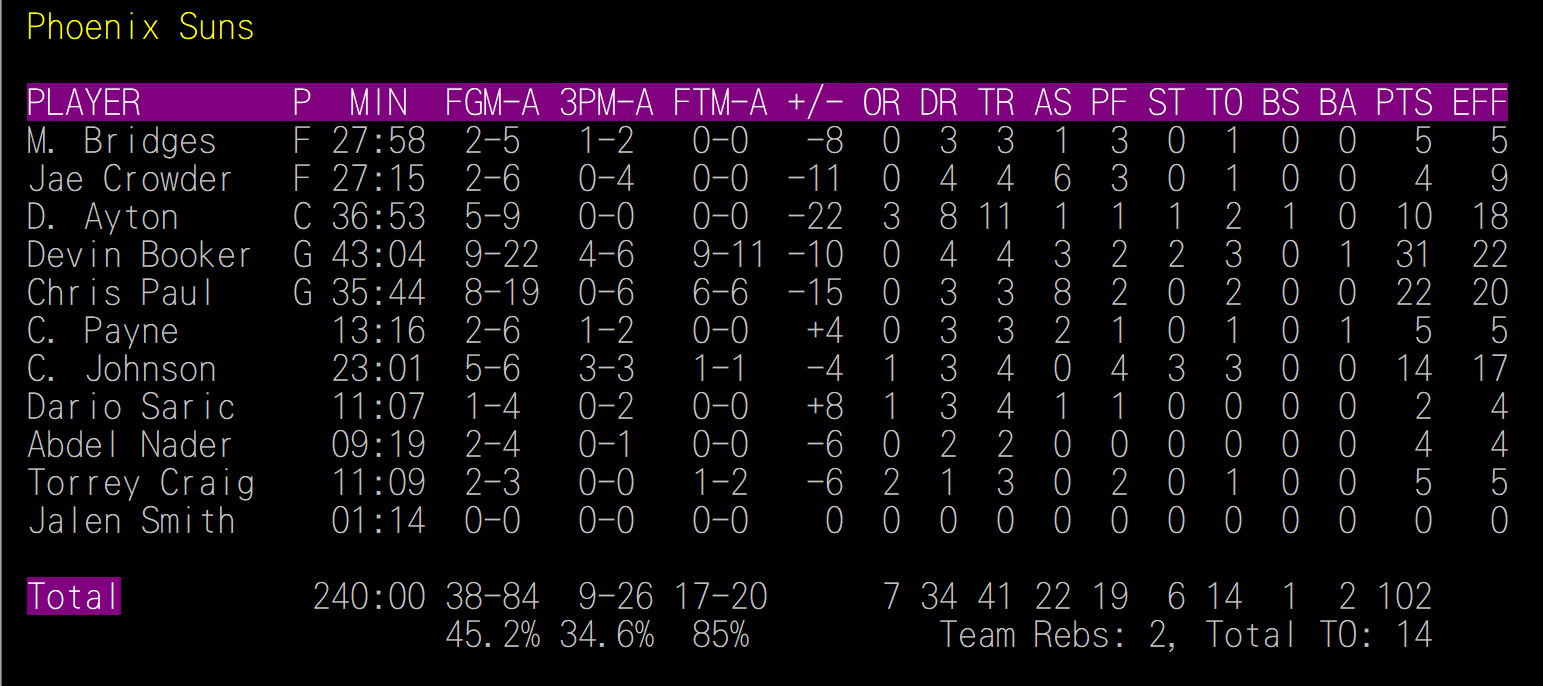The height and width of the screenshot is (686, 1543).
Task: Click C. Johnson's name
Action: [x=122, y=369]
